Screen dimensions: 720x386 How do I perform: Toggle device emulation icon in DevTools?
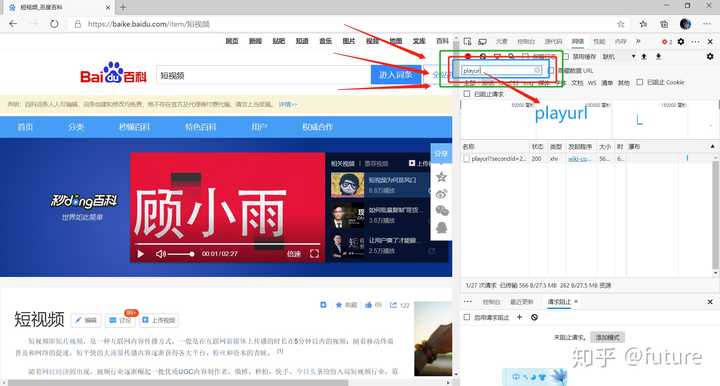pyautogui.click(x=482, y=41)
